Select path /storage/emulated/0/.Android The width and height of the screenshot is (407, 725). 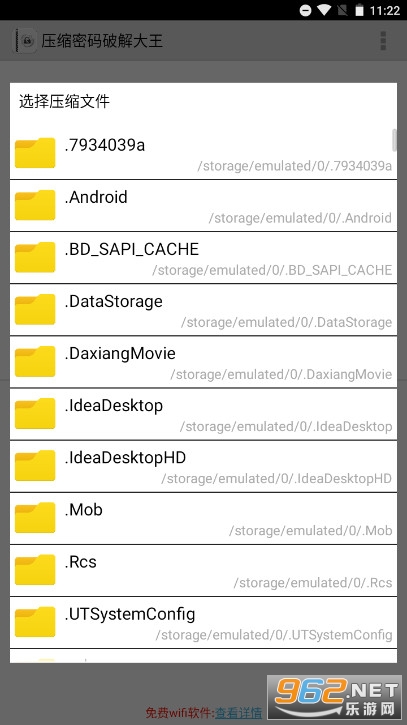(x=300, y=218)
